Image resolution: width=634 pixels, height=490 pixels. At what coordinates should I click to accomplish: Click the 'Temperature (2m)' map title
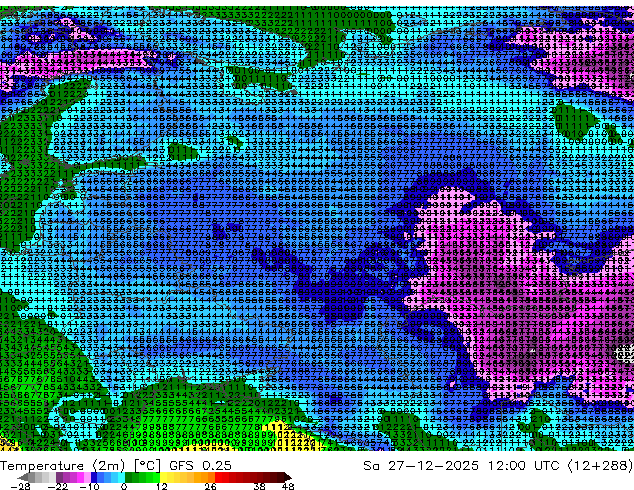click(x=63, y=466)
